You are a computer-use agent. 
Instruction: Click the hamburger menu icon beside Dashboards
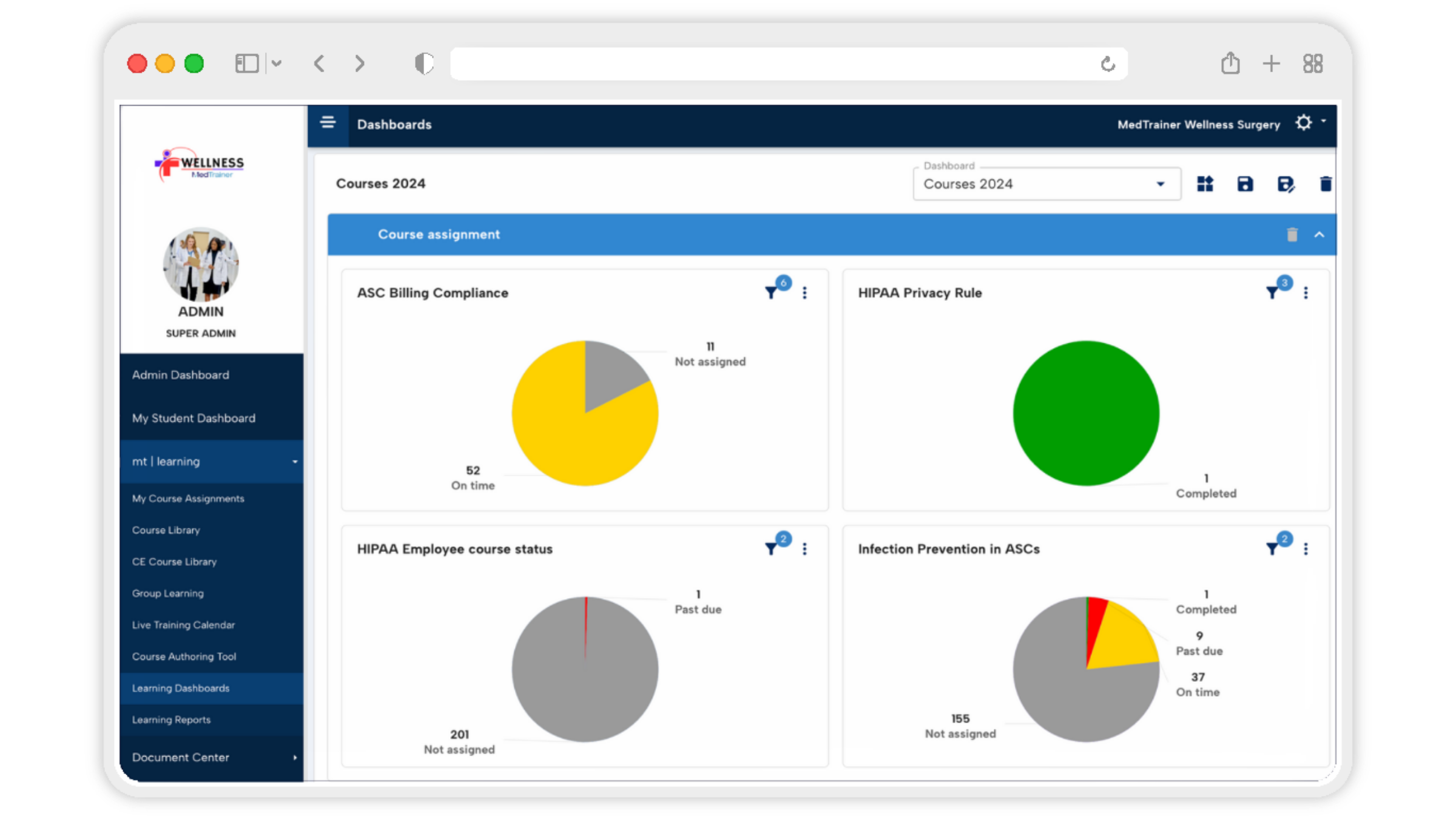click(x=328, y=123)
